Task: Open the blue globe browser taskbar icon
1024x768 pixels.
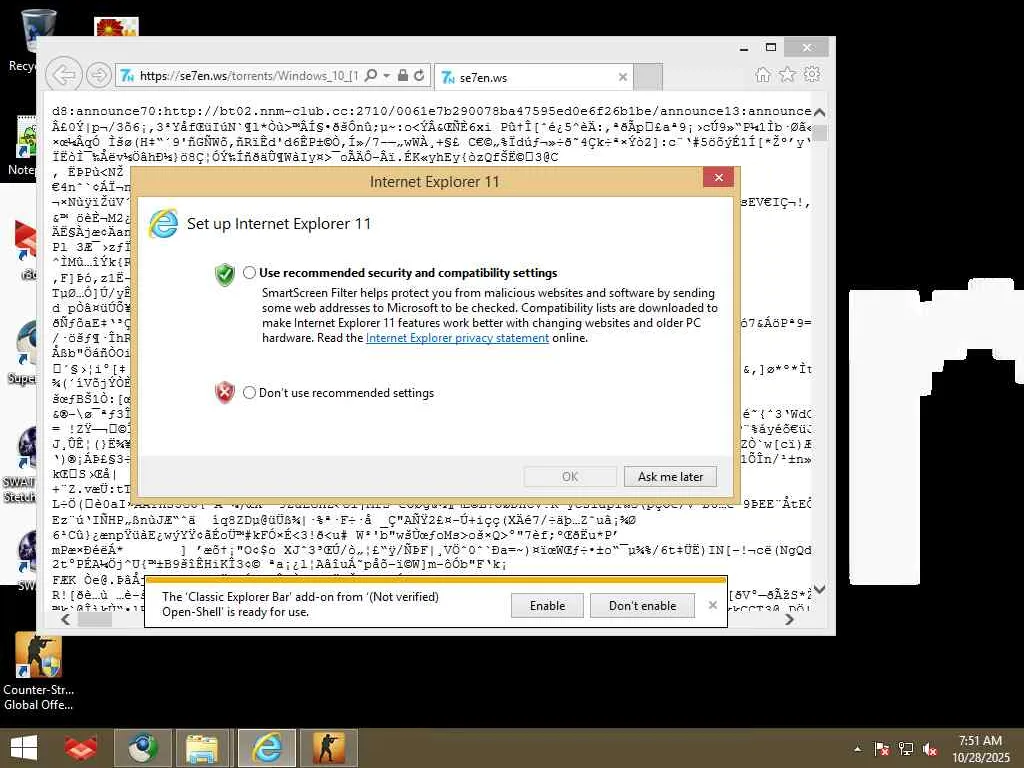Action: [x=142, y=748]
